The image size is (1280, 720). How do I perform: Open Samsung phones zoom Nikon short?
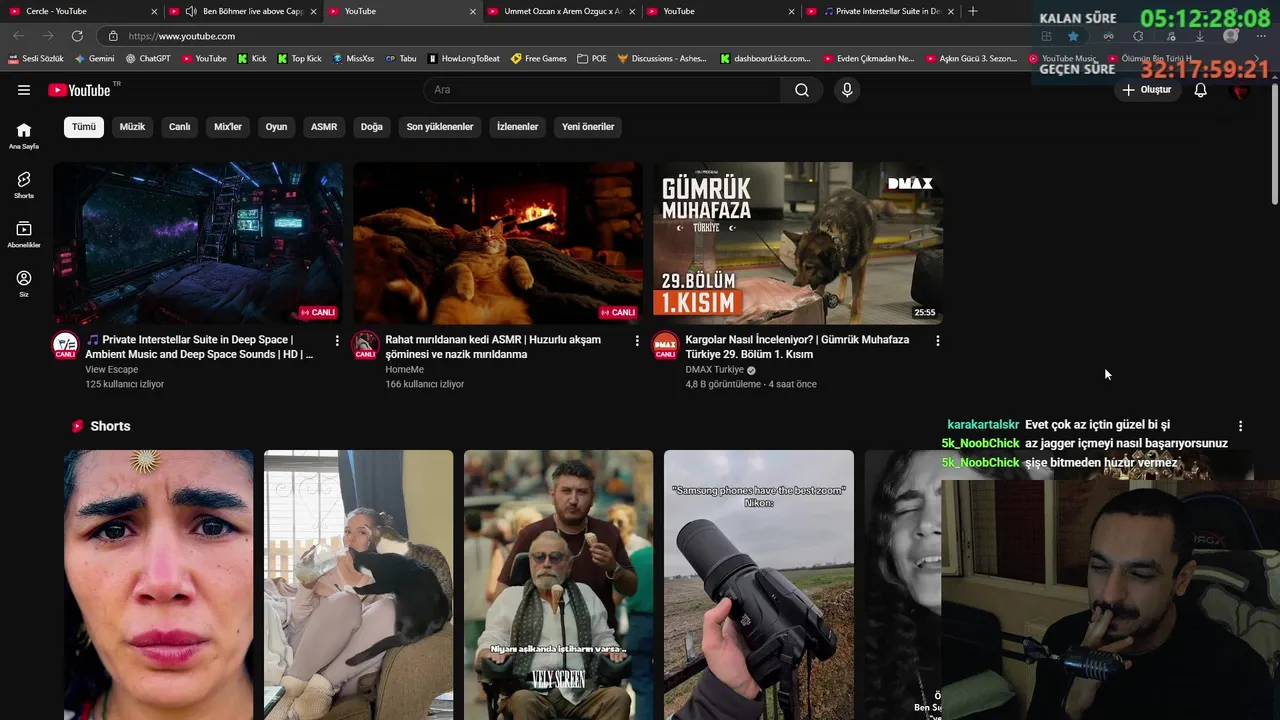(759, 585)
